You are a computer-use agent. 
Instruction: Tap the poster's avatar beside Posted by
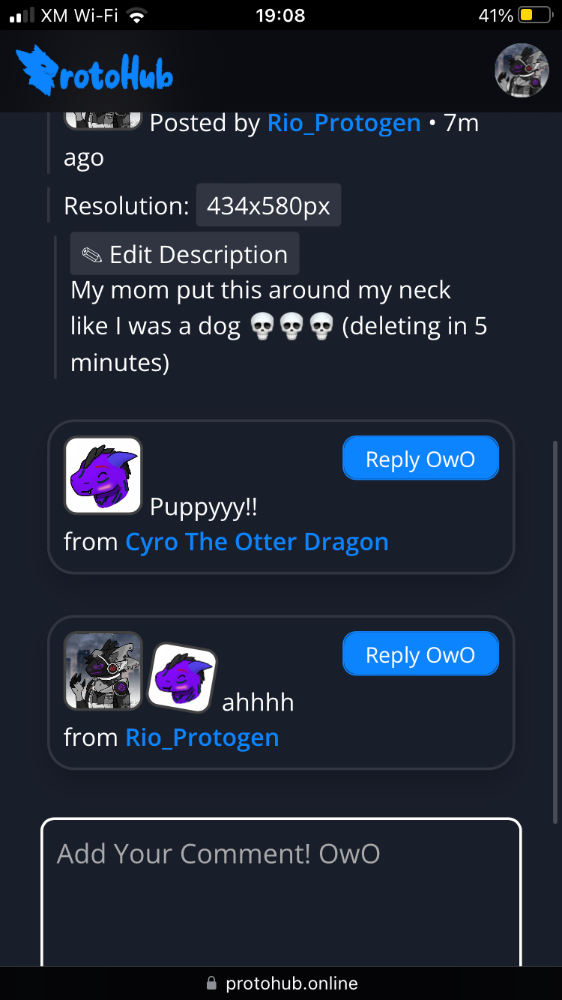pyautogui.click(x=103, y=121)
